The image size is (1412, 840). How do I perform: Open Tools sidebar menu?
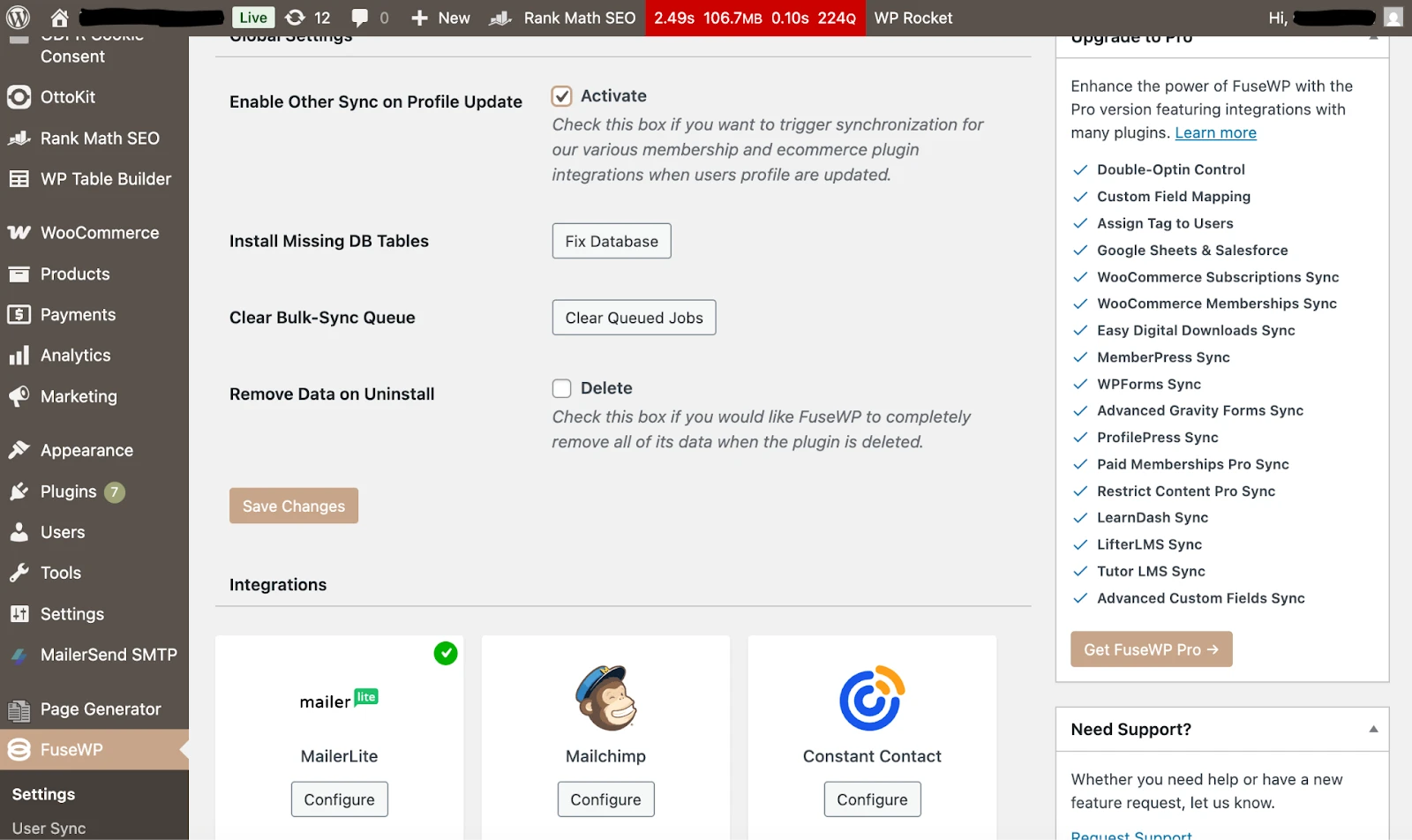coord(94,573)
